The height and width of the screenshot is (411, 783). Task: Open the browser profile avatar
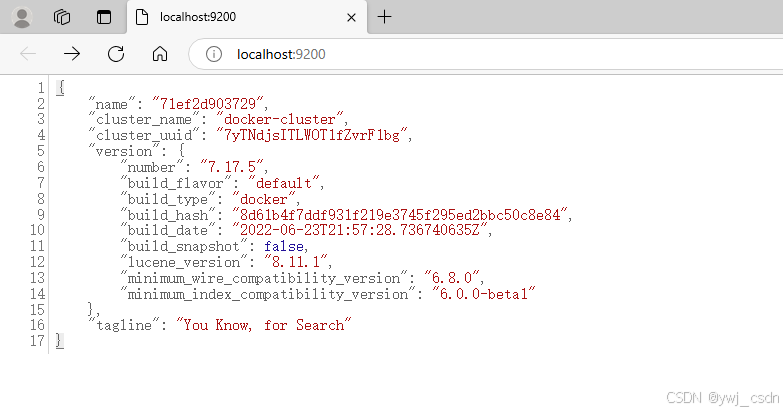coord(21,17)
